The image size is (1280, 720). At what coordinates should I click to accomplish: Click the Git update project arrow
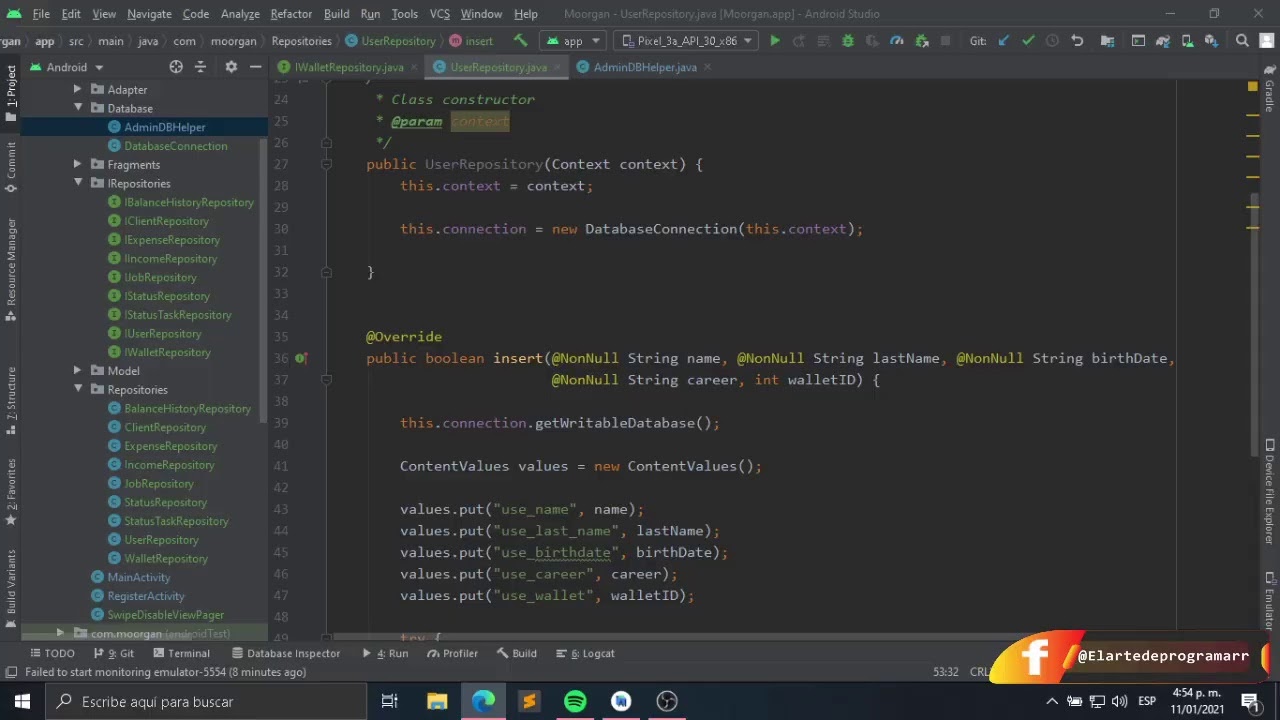pyautogui.click(x=1004, y=41)
